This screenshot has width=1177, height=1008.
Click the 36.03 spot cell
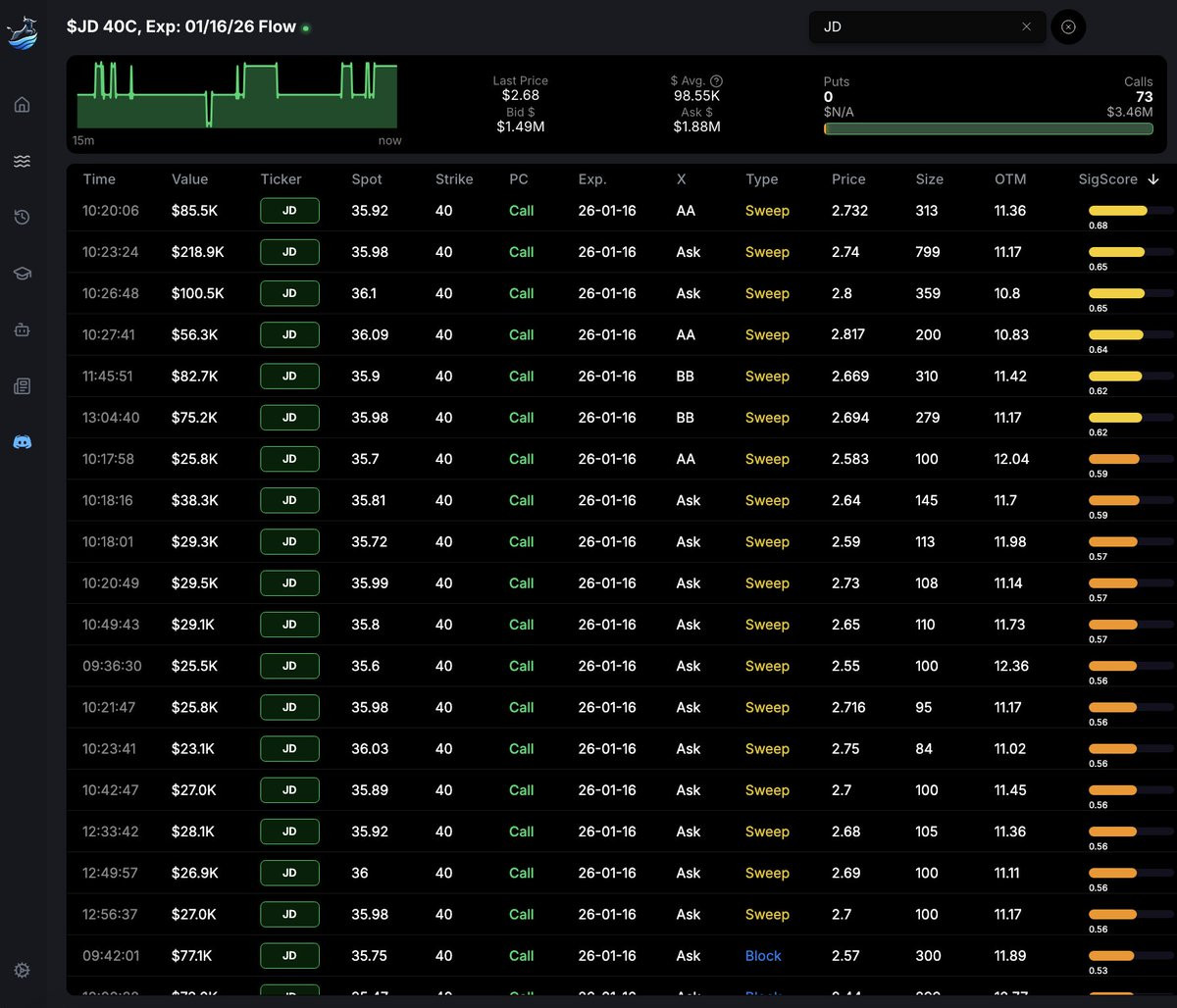click(370, 748)
